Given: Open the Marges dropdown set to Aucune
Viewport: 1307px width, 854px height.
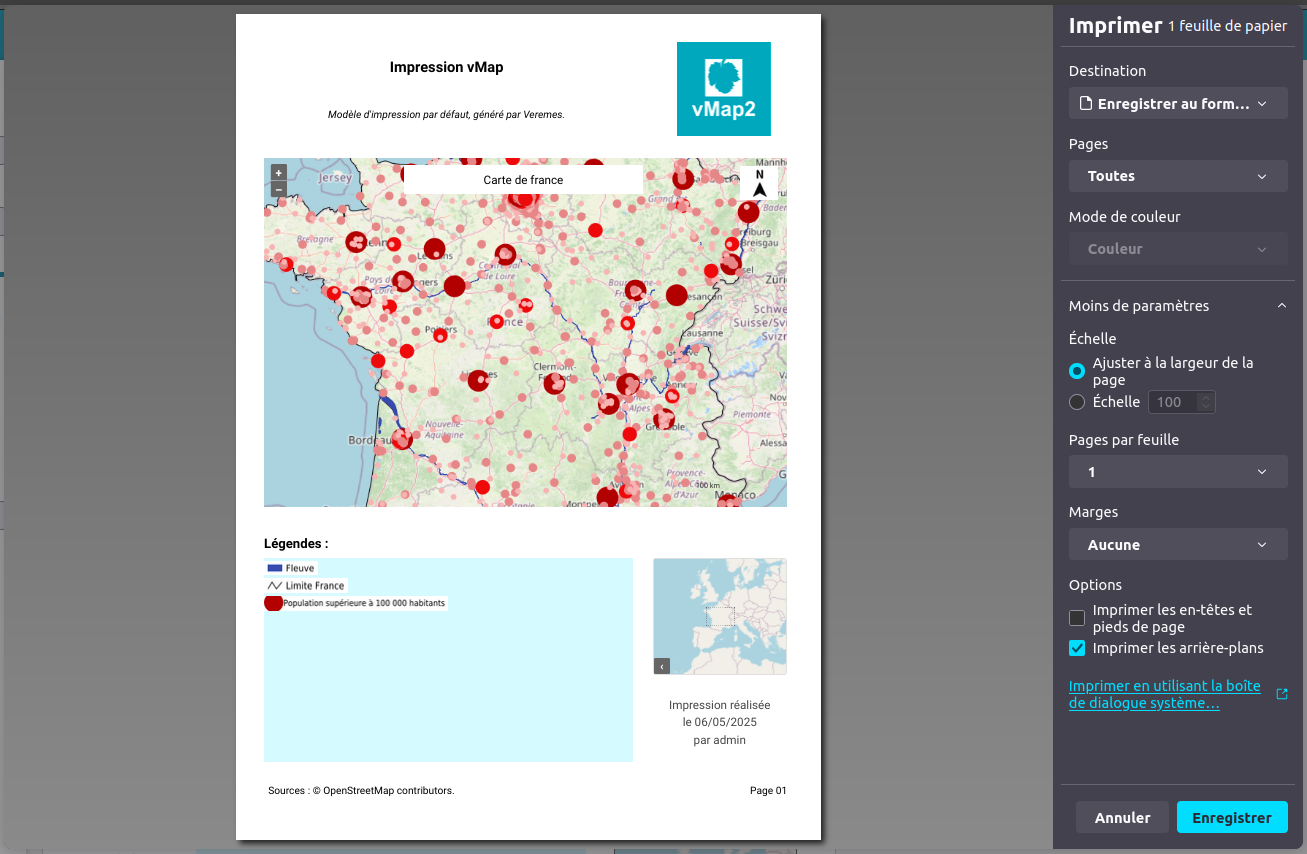Looking at the screenshot, I should pos(1178,545).
